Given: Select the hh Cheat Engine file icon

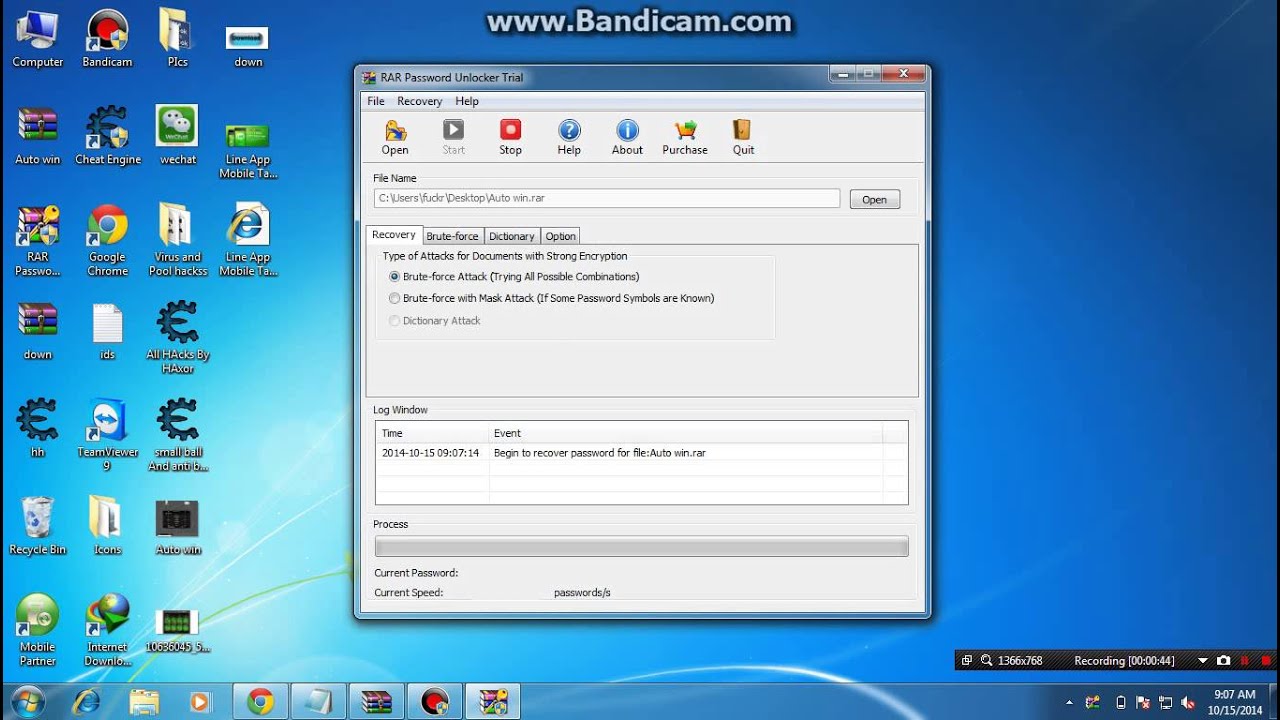Looking at the screenshot, I should coord(38,429).
